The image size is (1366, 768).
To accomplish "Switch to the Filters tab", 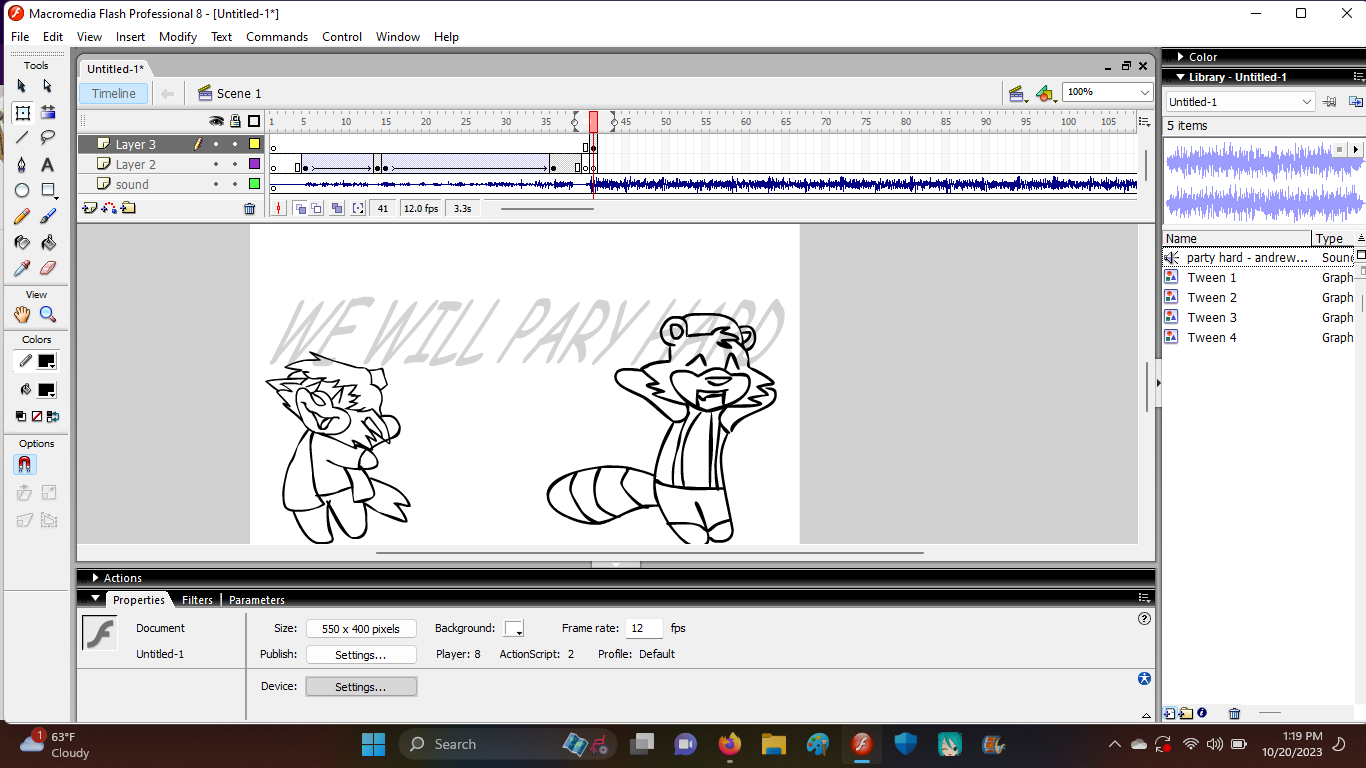I will pos(197,600).
